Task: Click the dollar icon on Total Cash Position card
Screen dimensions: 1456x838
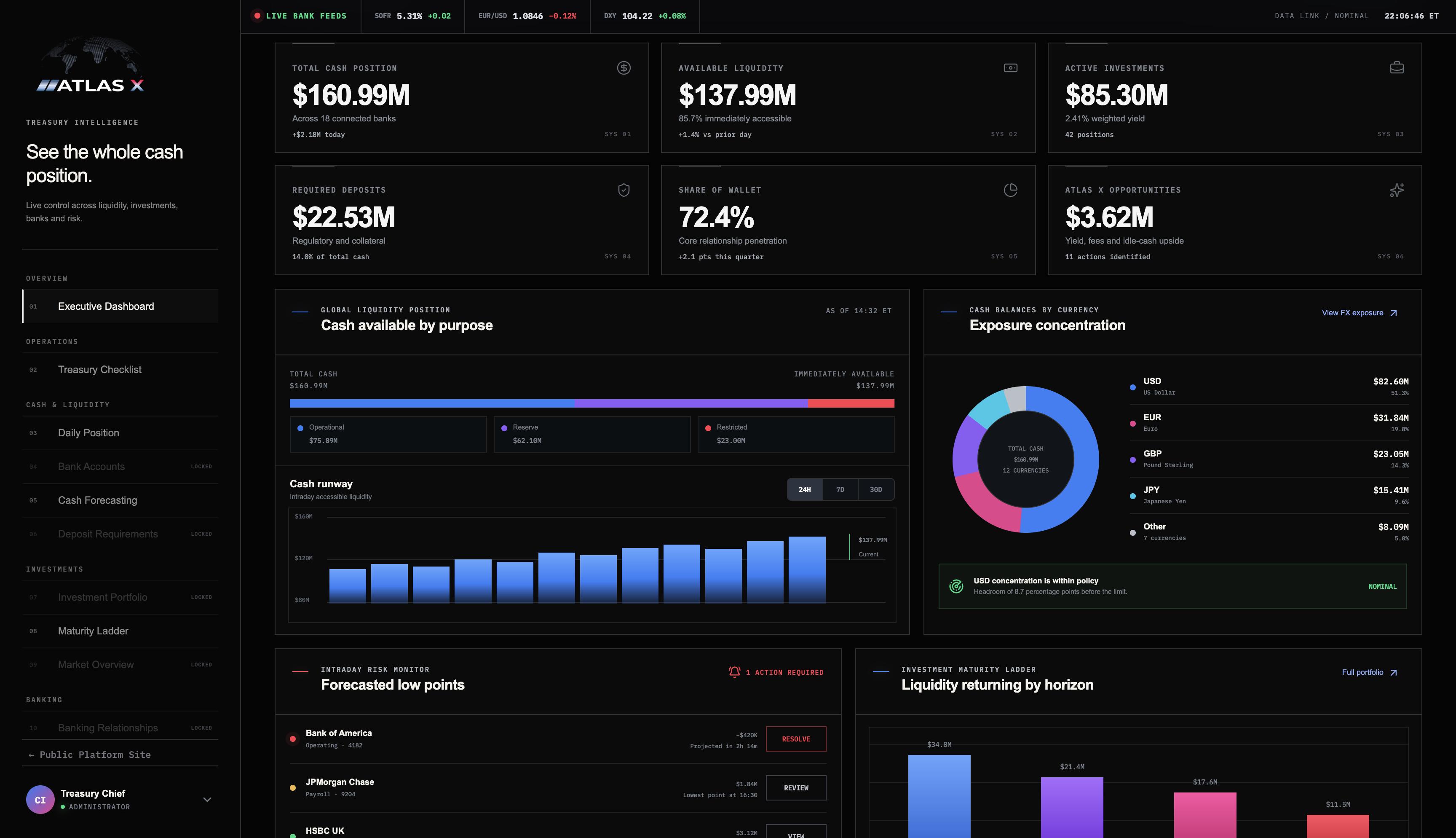Action: click(624, 68)
